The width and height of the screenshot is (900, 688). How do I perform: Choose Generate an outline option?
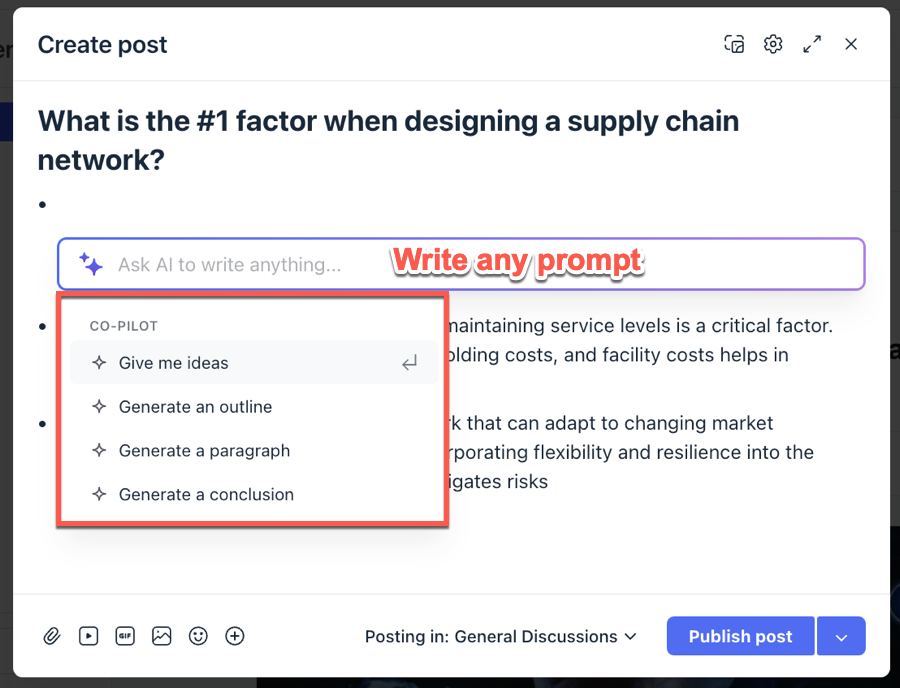pyautogui.click(x=254, y=407)
